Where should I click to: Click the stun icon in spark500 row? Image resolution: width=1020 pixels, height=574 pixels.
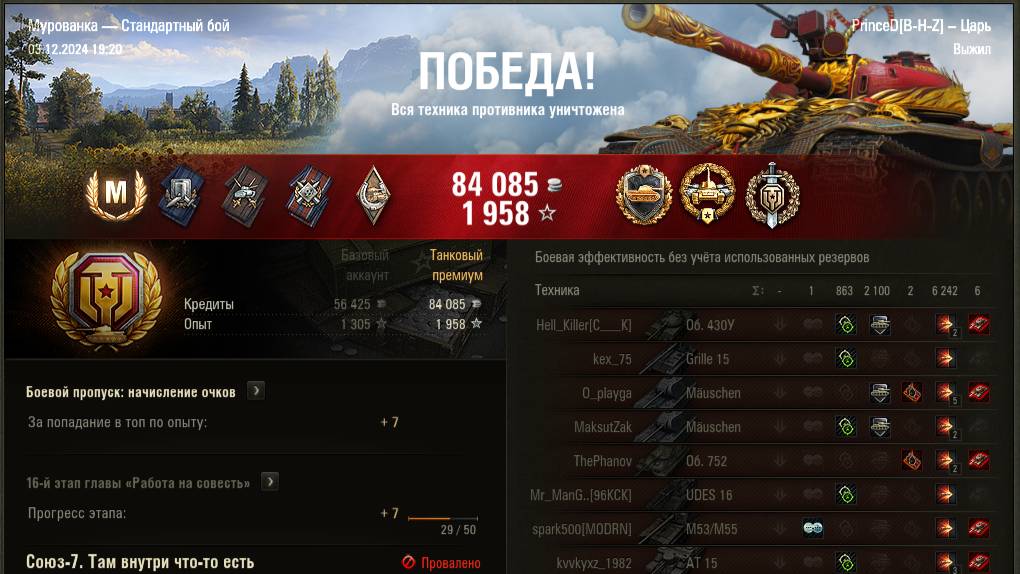click(x=812, y=528)
